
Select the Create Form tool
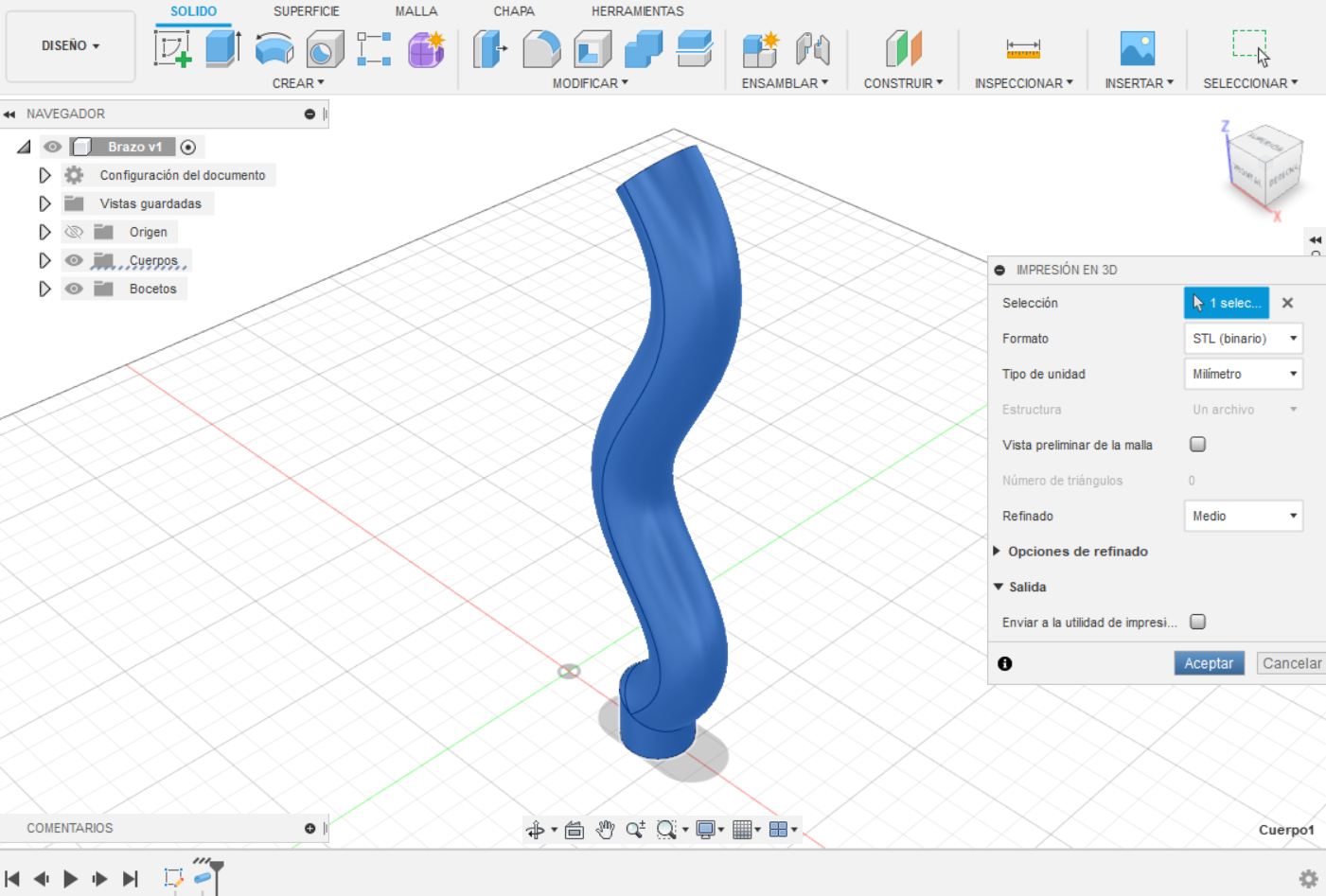426,48
